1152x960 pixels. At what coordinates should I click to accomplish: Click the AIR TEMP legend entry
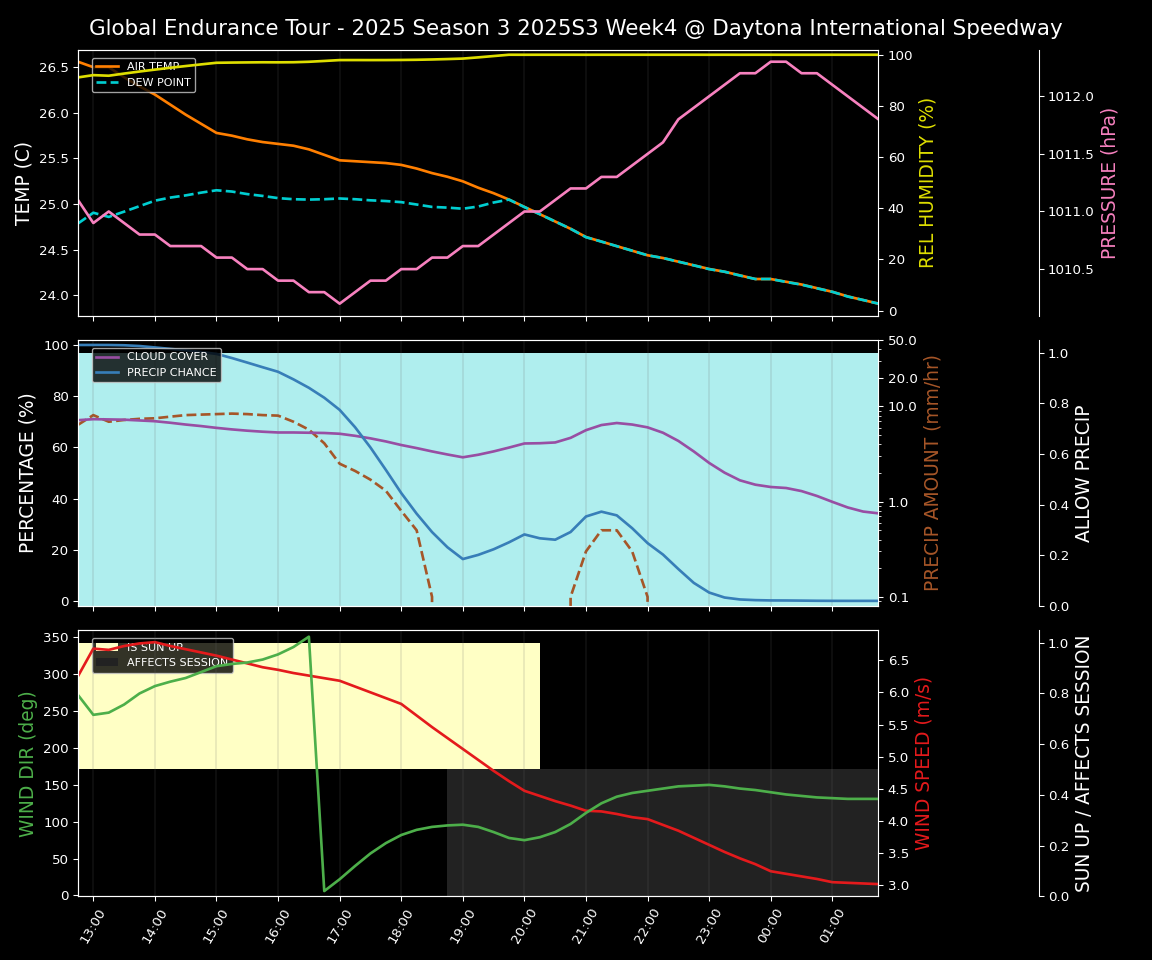153,66
